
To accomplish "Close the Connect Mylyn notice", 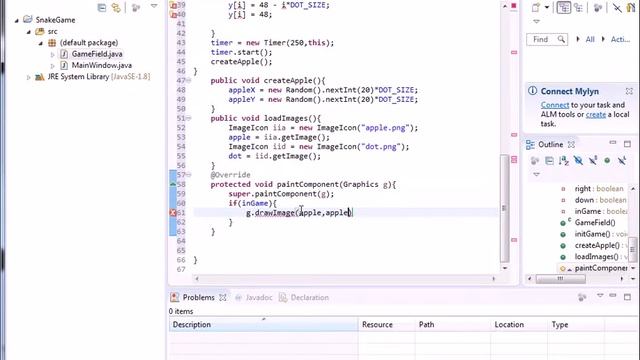I will 629,91.
